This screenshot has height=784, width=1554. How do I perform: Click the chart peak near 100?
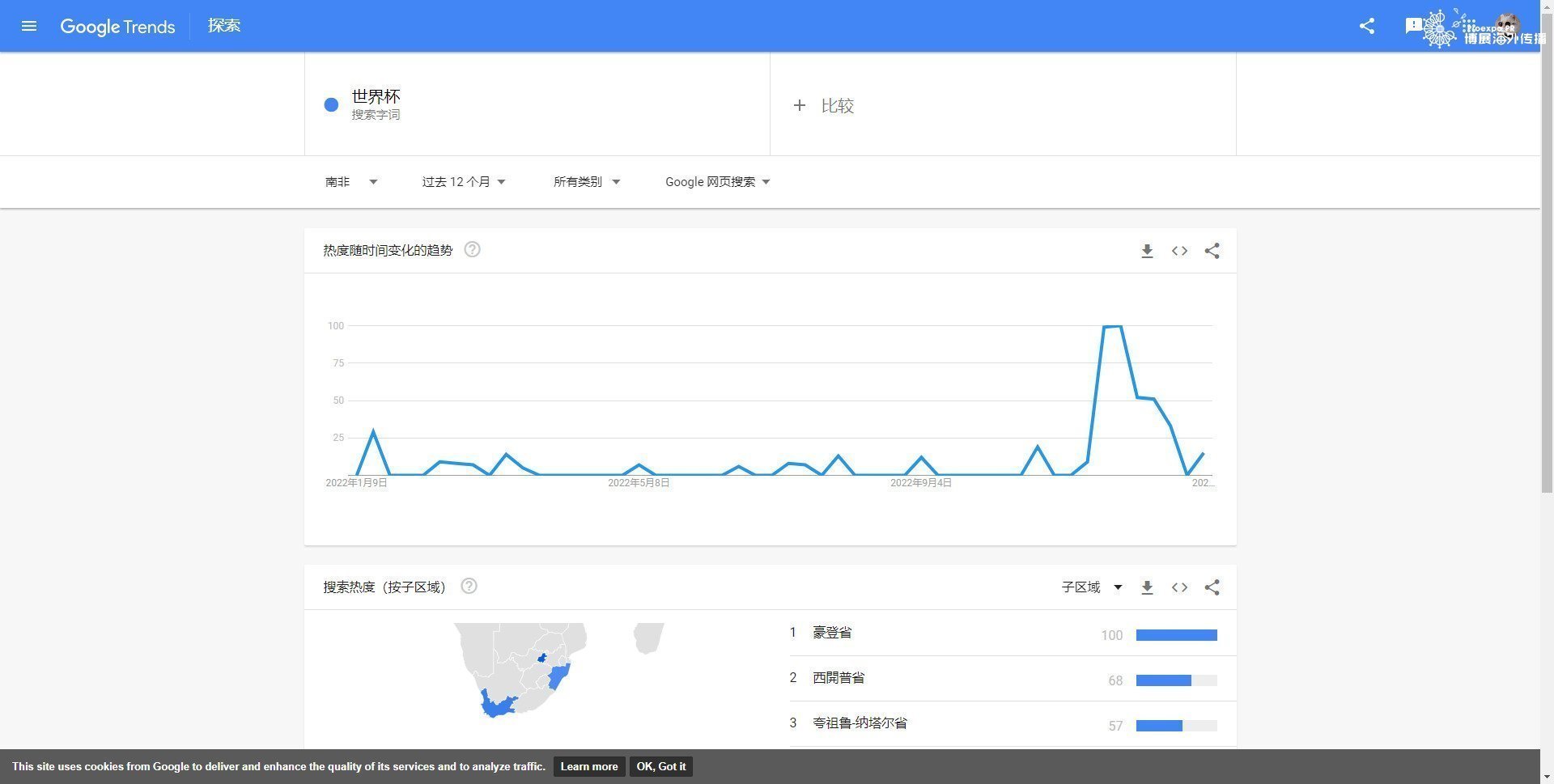pos(1112,326)
